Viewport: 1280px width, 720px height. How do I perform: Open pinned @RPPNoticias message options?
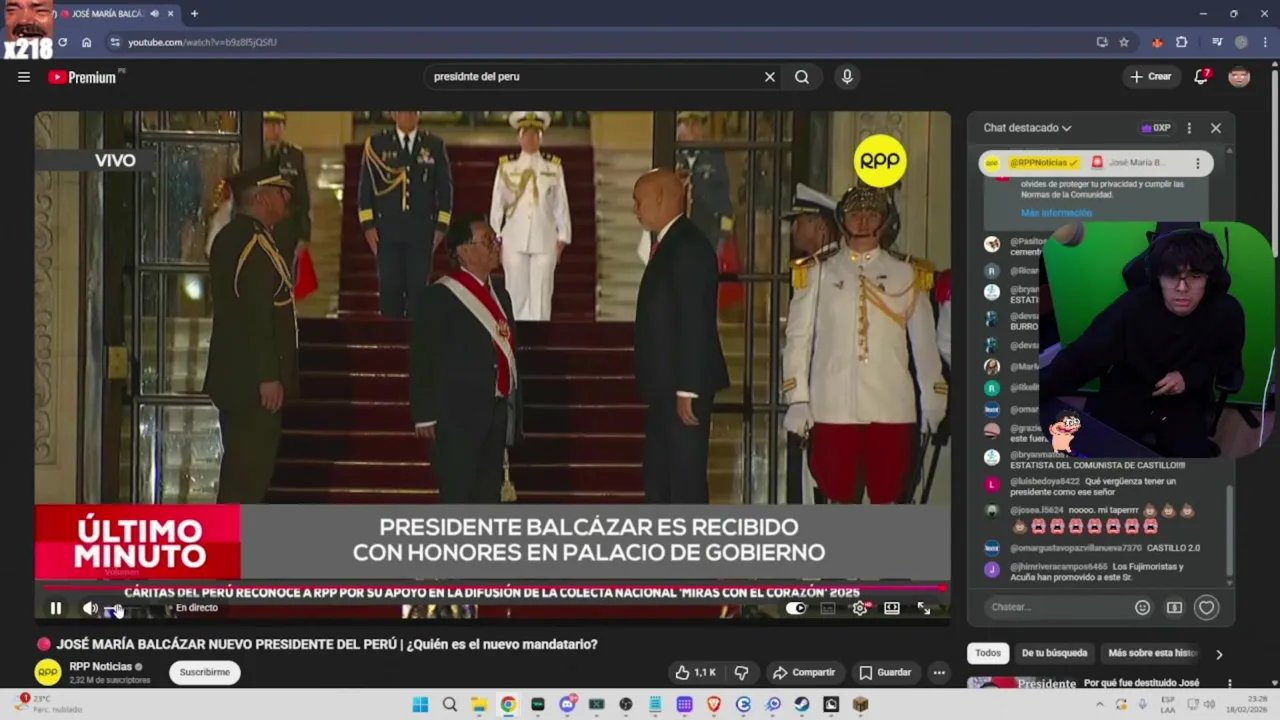click(x=1198, y=163)
